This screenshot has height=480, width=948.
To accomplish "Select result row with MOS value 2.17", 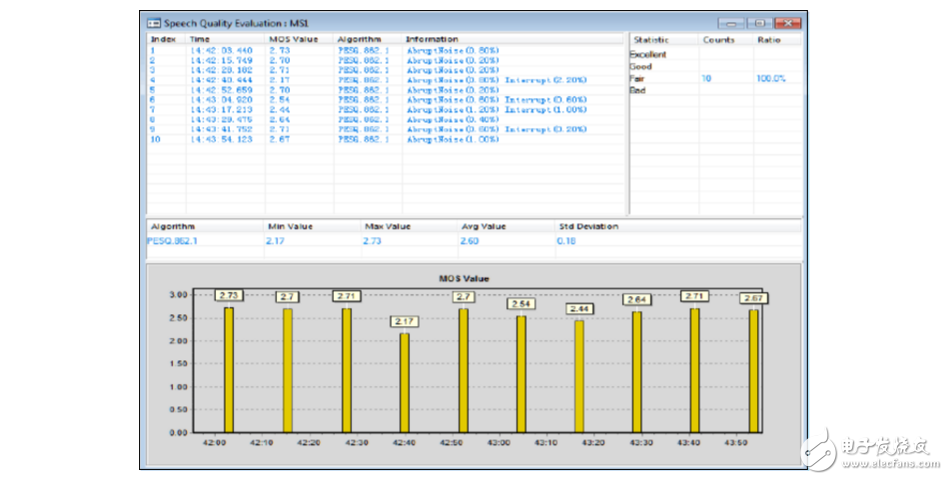I will (280, 79).
